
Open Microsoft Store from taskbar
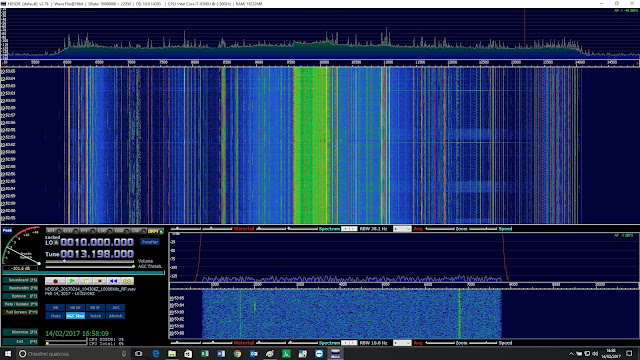click(x=188, y=353)
